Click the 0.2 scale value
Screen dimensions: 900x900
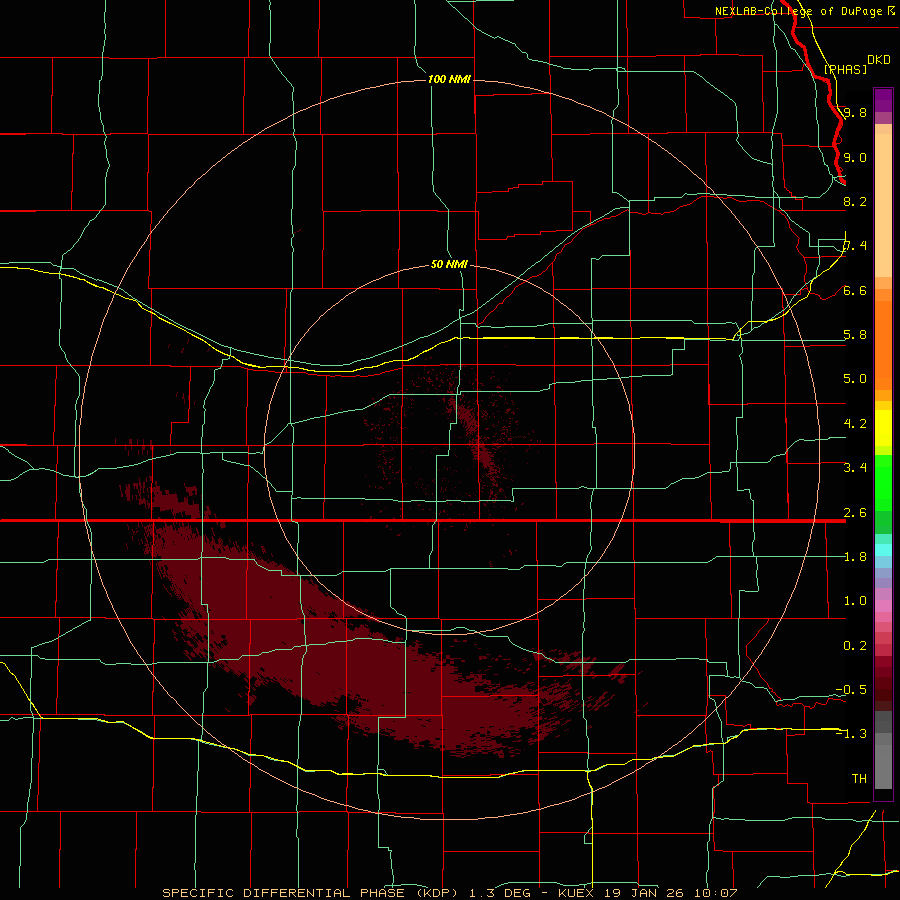pyautogui.click(x=855, y=646)
